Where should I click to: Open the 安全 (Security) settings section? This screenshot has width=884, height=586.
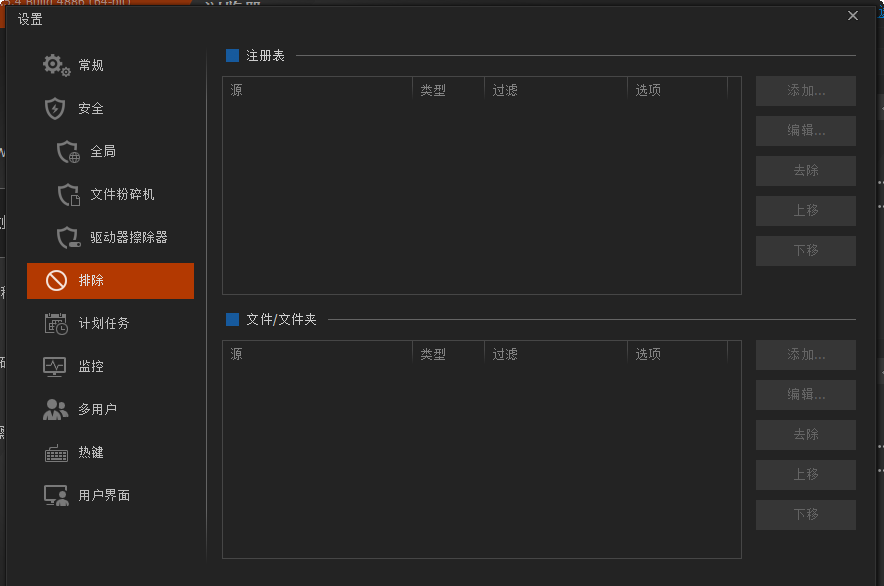[83, 108]
